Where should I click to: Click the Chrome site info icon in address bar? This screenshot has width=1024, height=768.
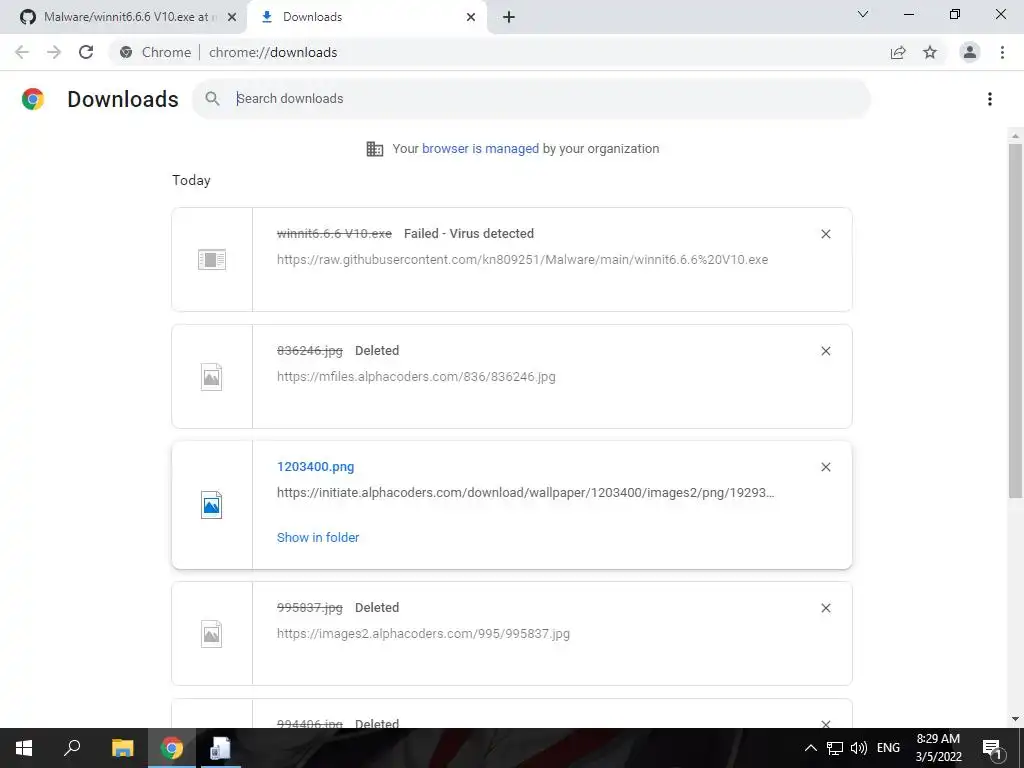(126, 52)
